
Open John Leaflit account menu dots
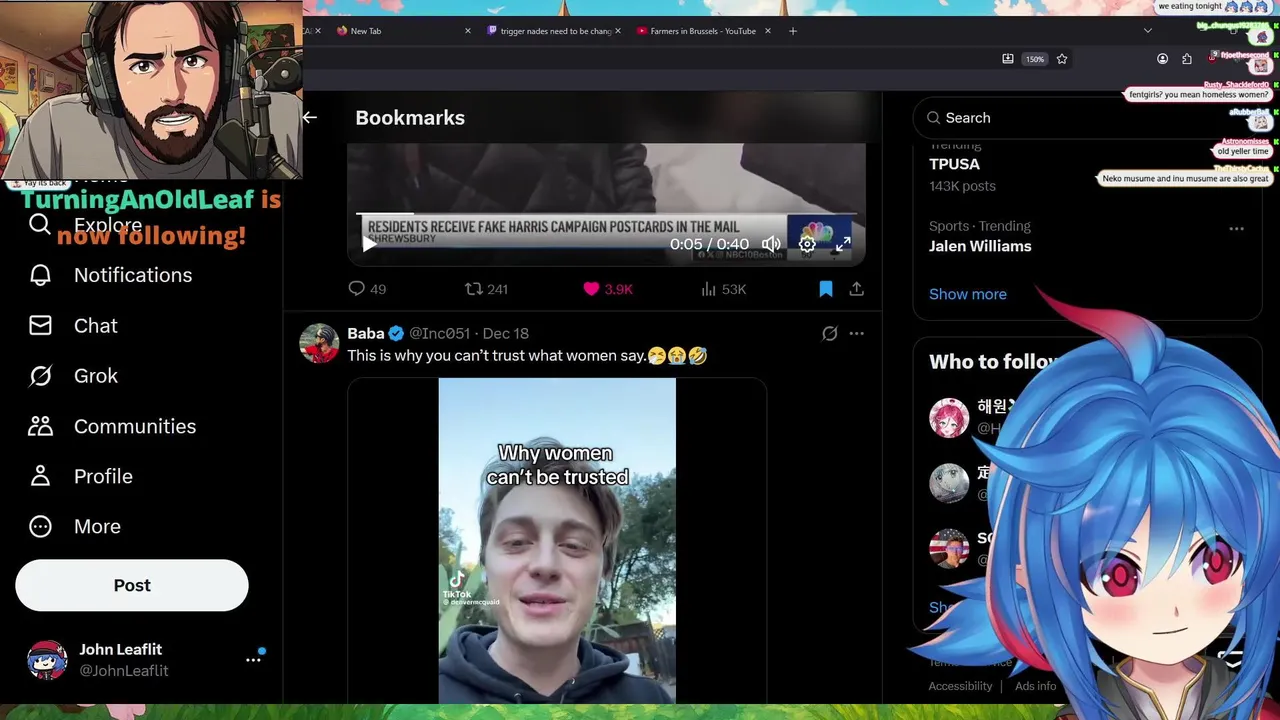(253, 660)
